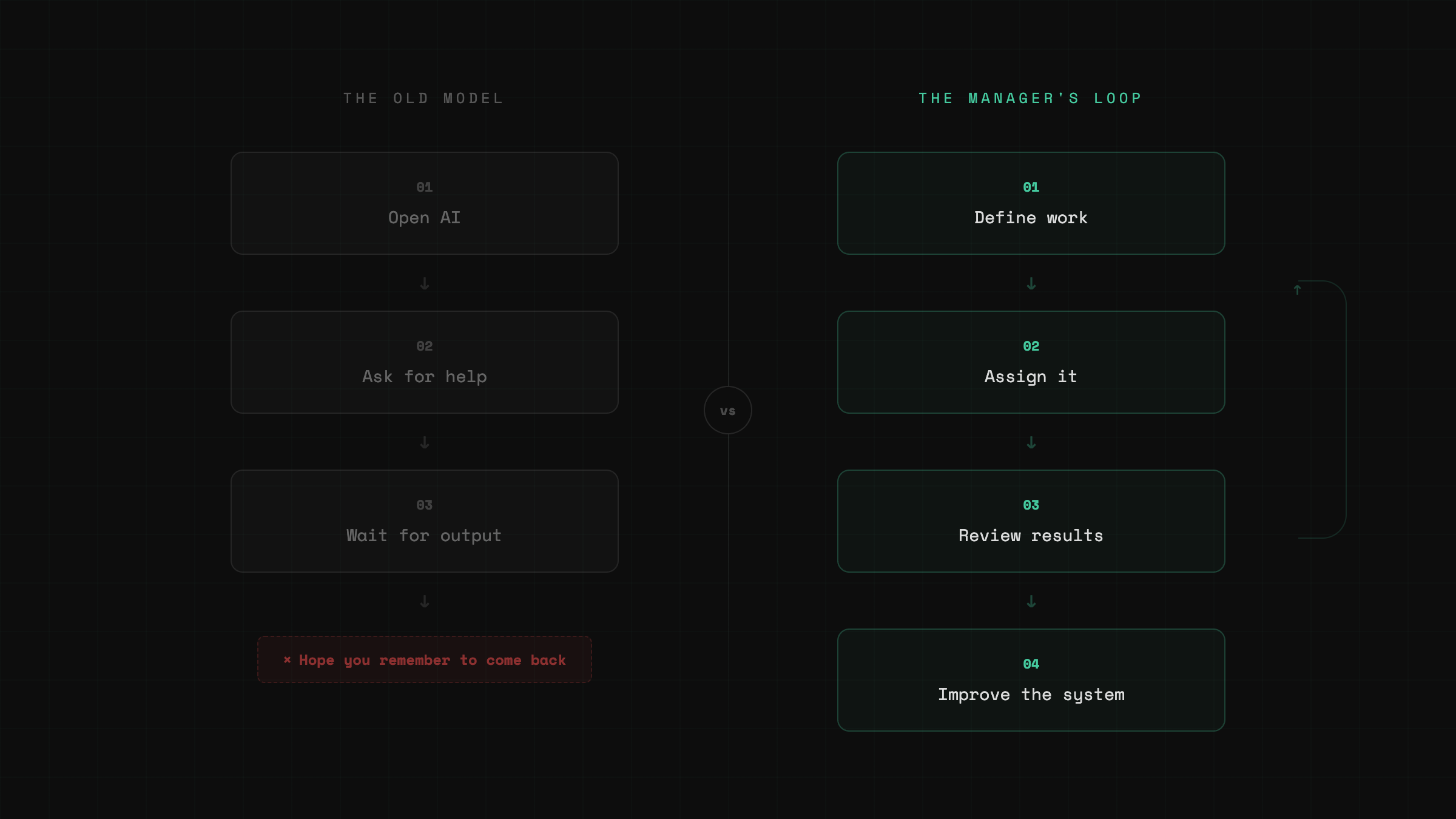1456x819 pixels.
Task: Click the green '04' step number
Action: [1031, 664]
